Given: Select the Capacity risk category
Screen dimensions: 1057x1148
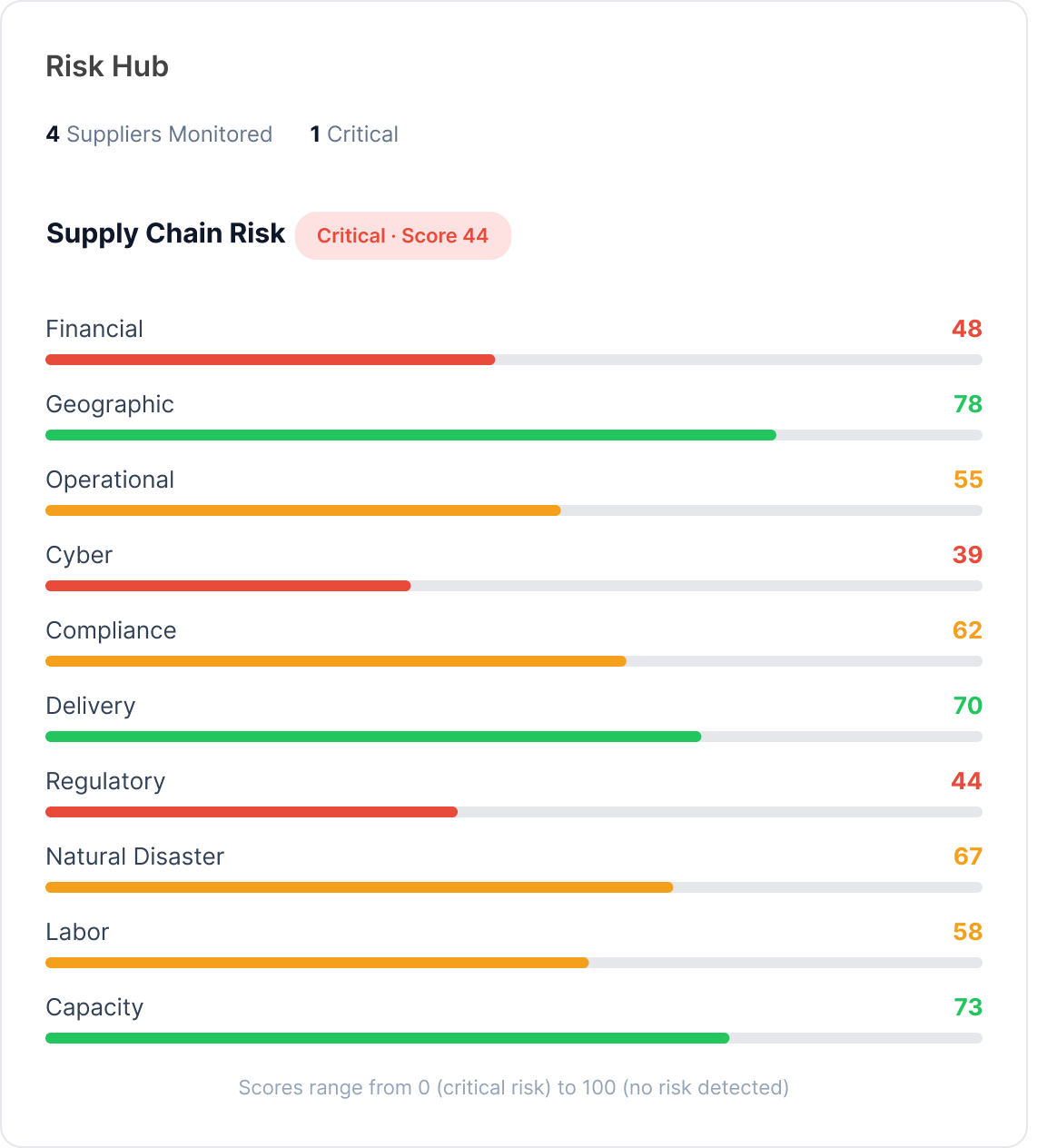Looking at the screenshot, I should [x=94, y=1007].
